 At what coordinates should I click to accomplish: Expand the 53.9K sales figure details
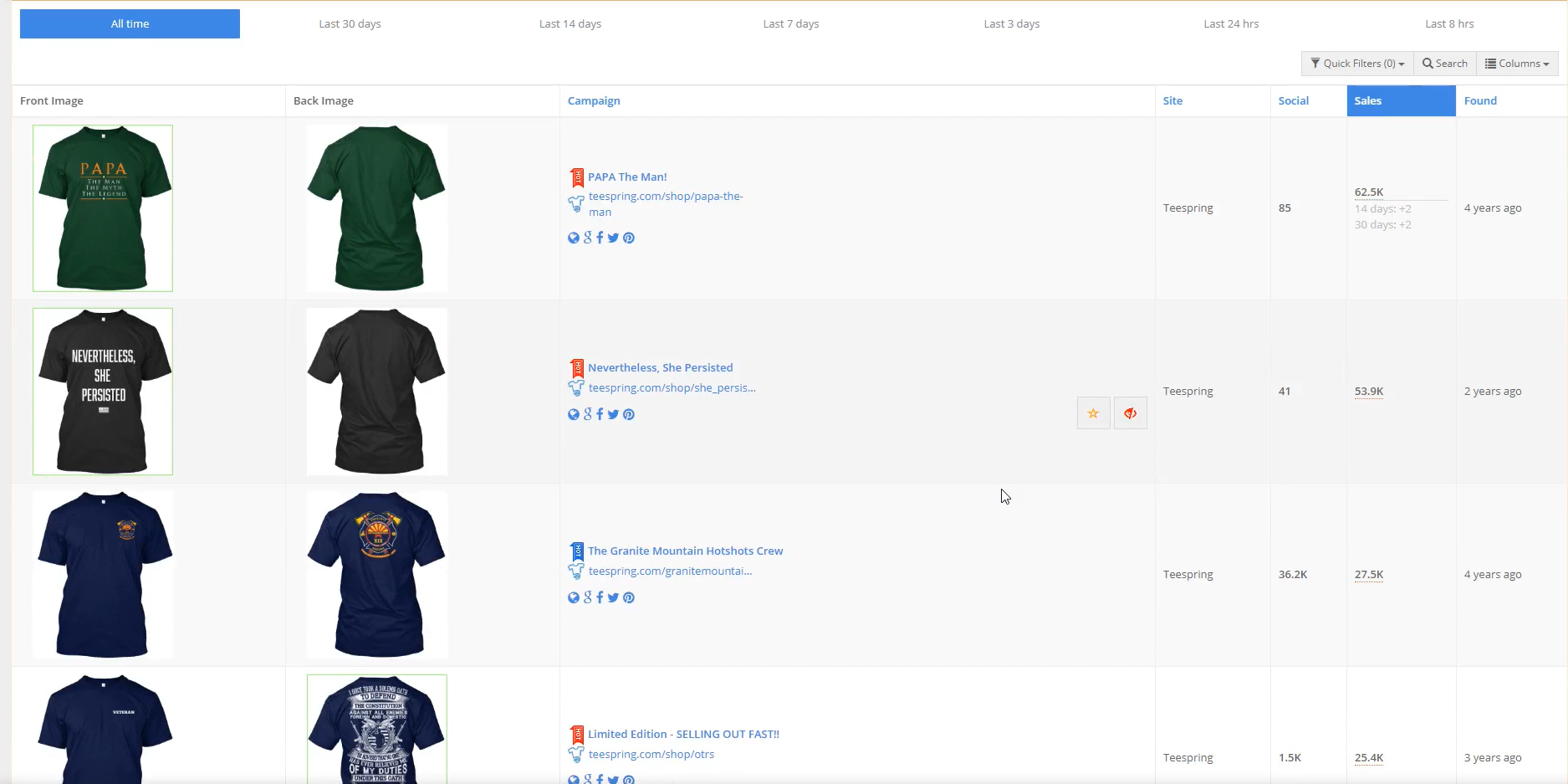[x=1368, y=391]
